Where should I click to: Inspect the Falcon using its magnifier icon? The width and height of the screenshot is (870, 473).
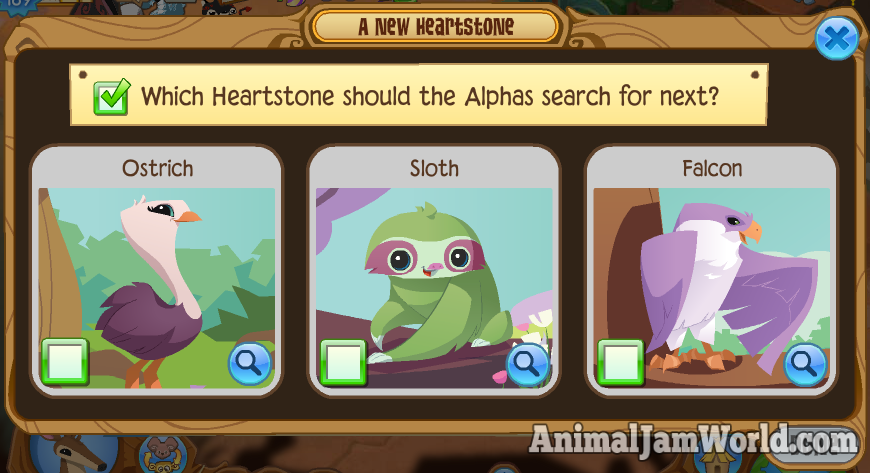[806, 364]
